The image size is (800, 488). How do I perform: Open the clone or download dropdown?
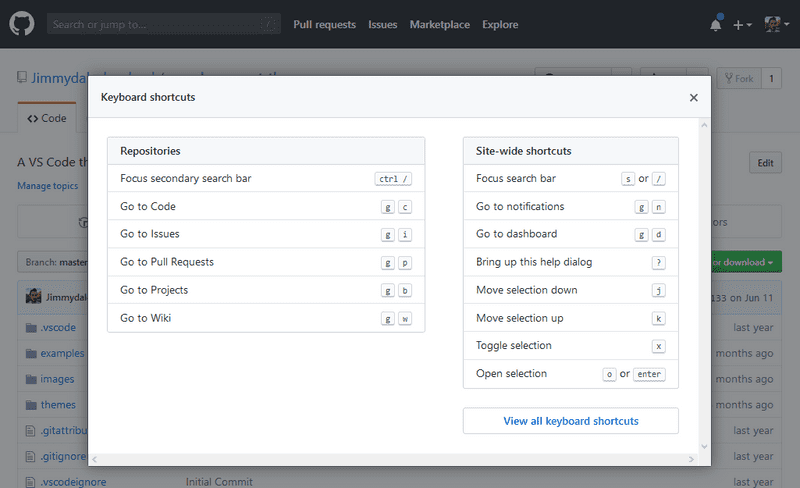[x=746, y=262]
